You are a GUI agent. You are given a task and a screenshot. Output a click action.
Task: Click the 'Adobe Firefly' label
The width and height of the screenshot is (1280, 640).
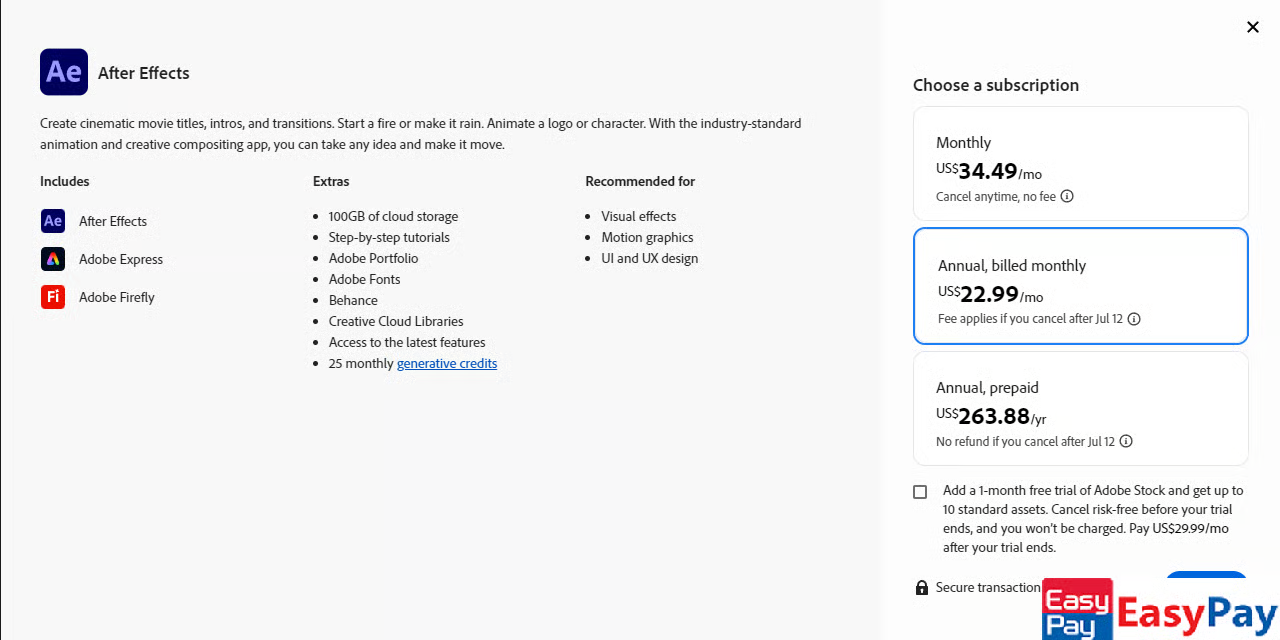click(x=117, y=297)
